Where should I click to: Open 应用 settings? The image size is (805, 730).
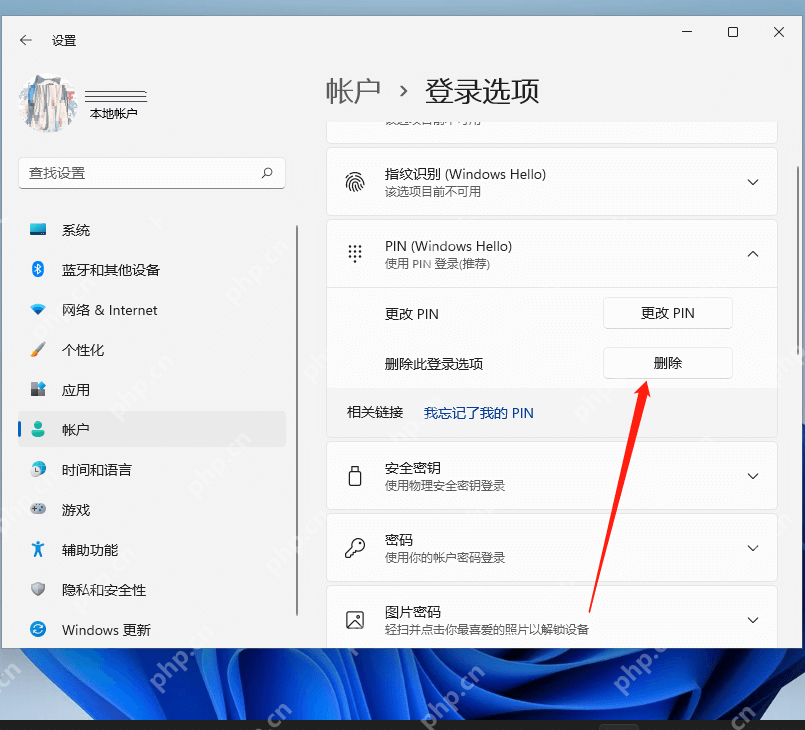point(152,390)
